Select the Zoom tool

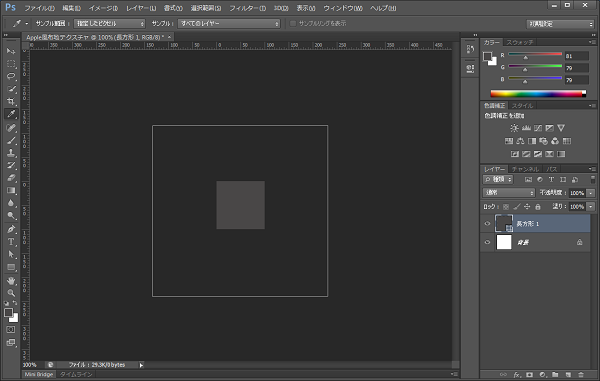point(11,293)
